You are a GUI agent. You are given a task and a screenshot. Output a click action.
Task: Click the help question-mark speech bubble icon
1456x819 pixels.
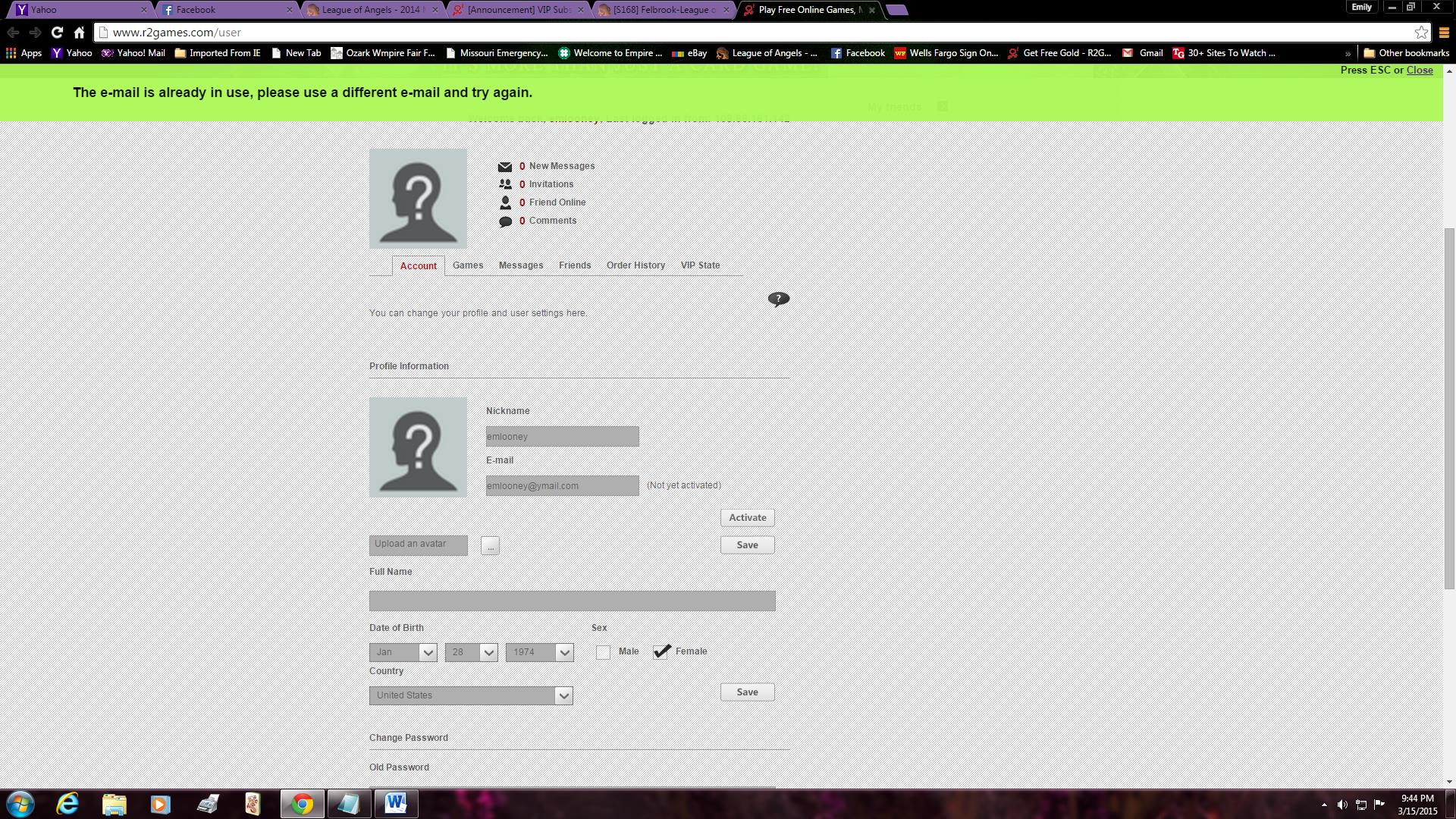click(778, 299)
